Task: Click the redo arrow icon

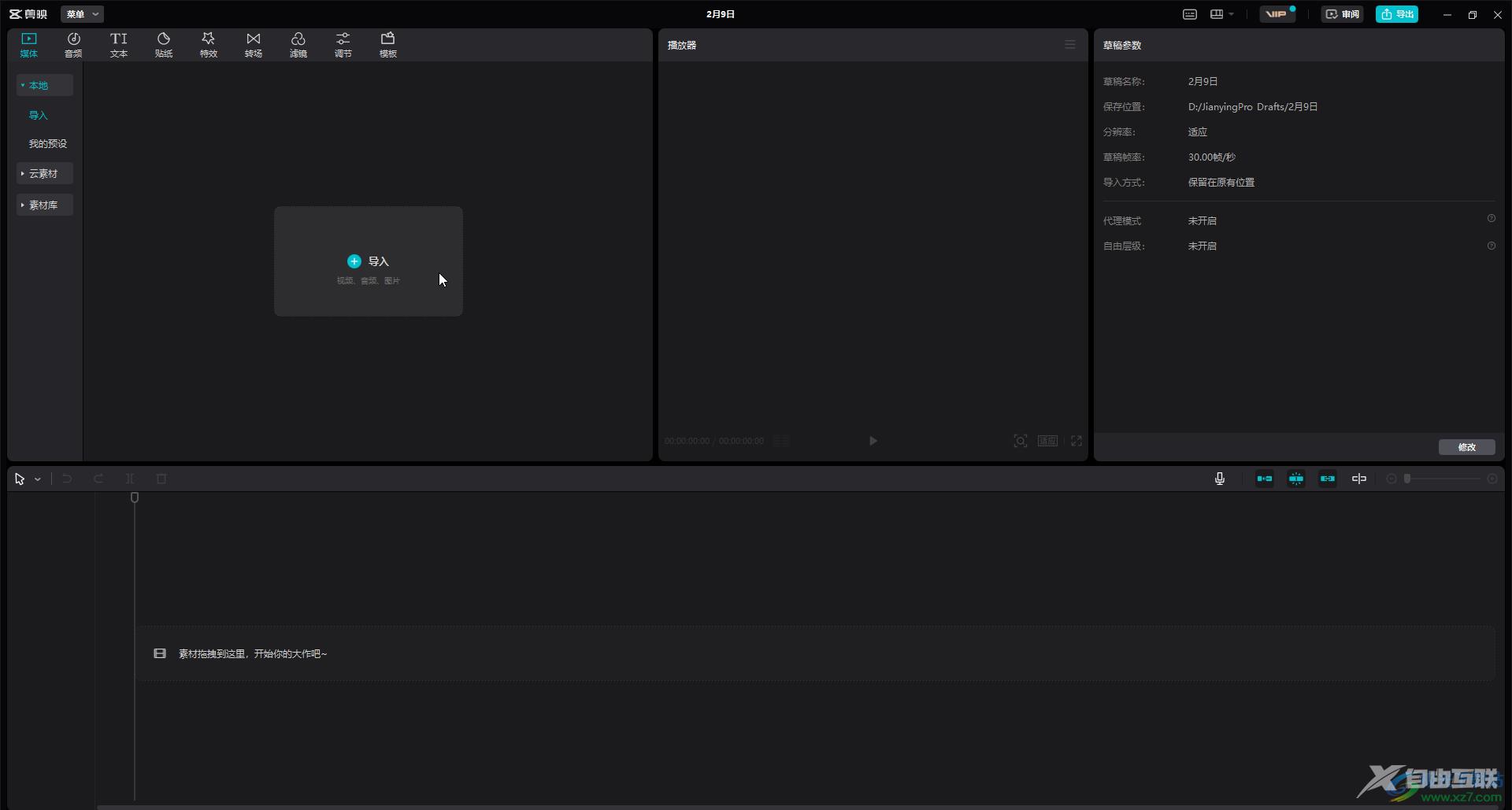Action: [x=98, y=479]
